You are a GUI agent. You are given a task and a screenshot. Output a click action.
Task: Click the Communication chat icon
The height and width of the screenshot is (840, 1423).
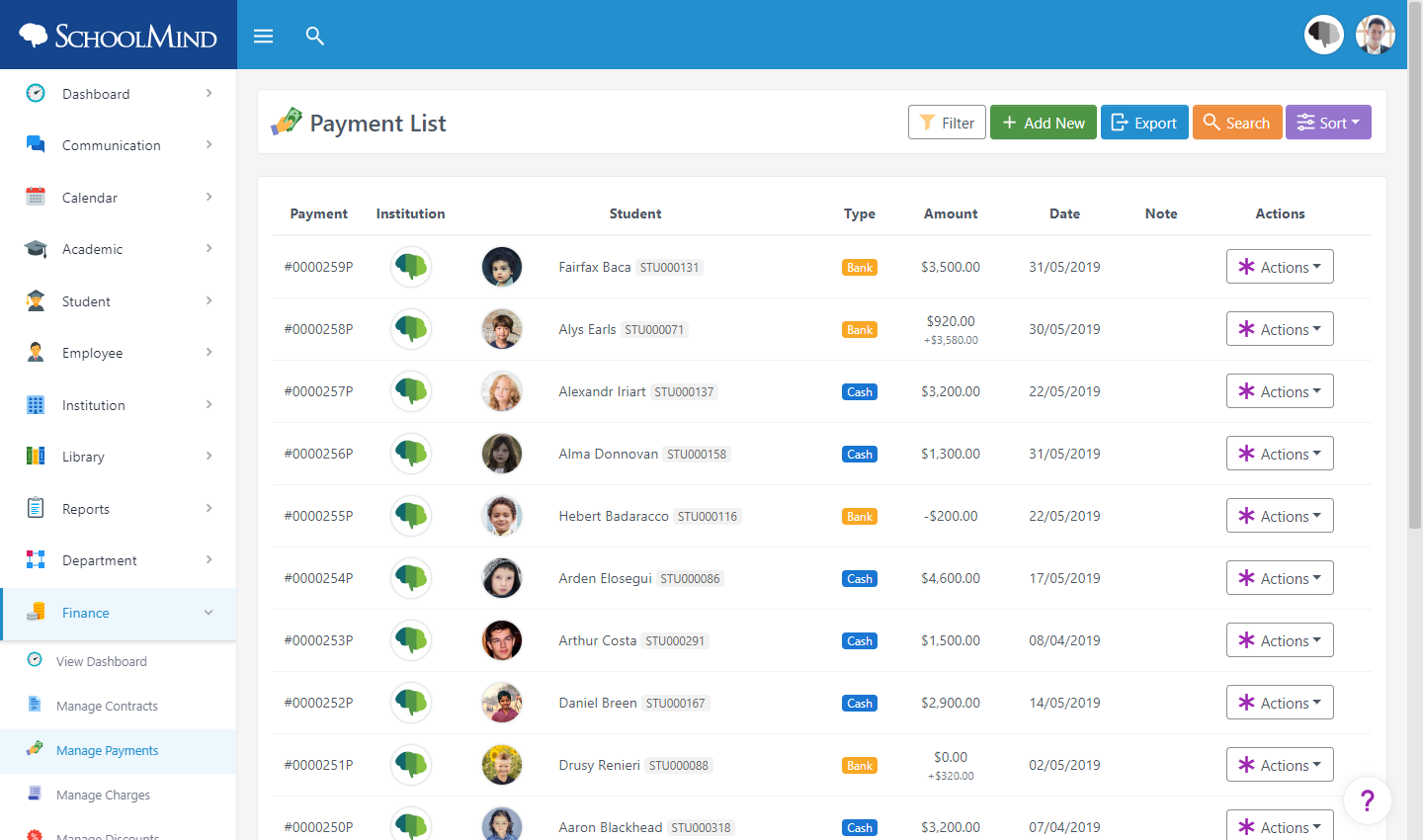[36, 144]
